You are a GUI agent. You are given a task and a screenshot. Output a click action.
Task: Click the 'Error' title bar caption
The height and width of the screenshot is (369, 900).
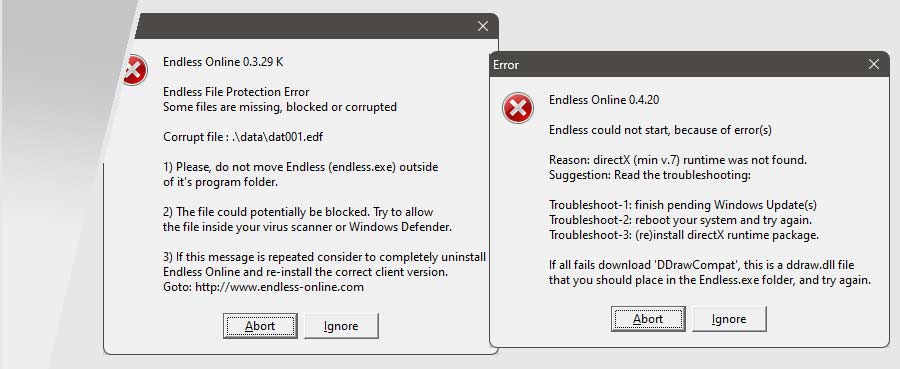click(506, 65)
